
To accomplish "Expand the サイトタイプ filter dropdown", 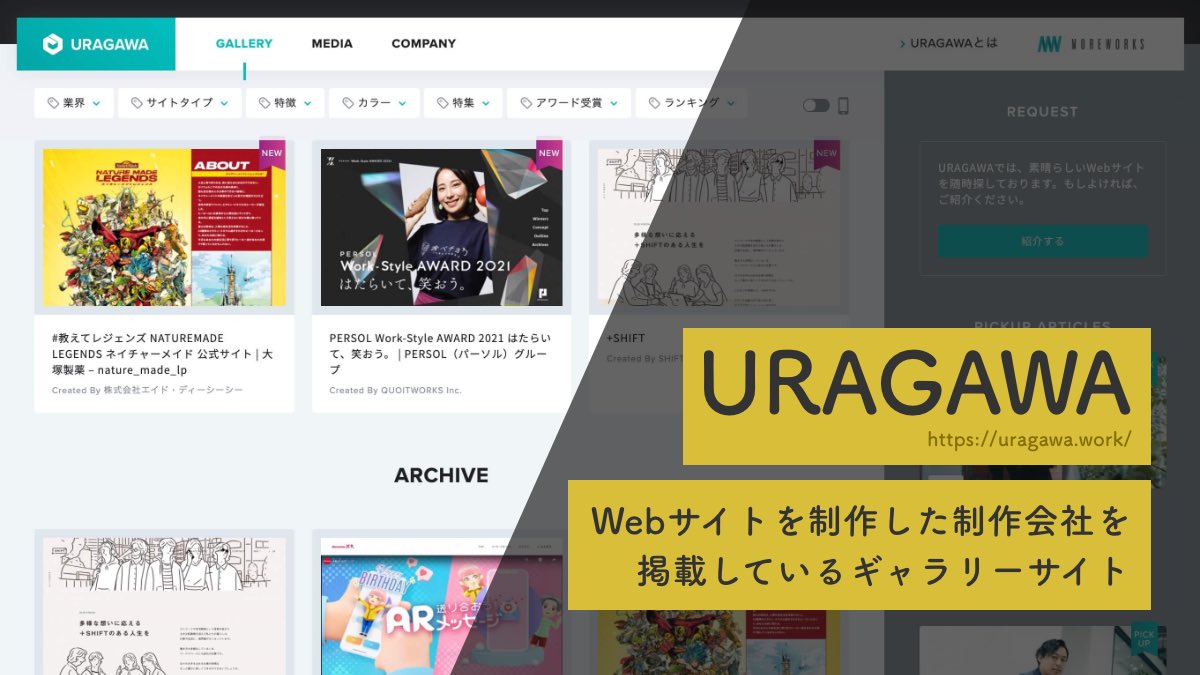I will [180, 103].
